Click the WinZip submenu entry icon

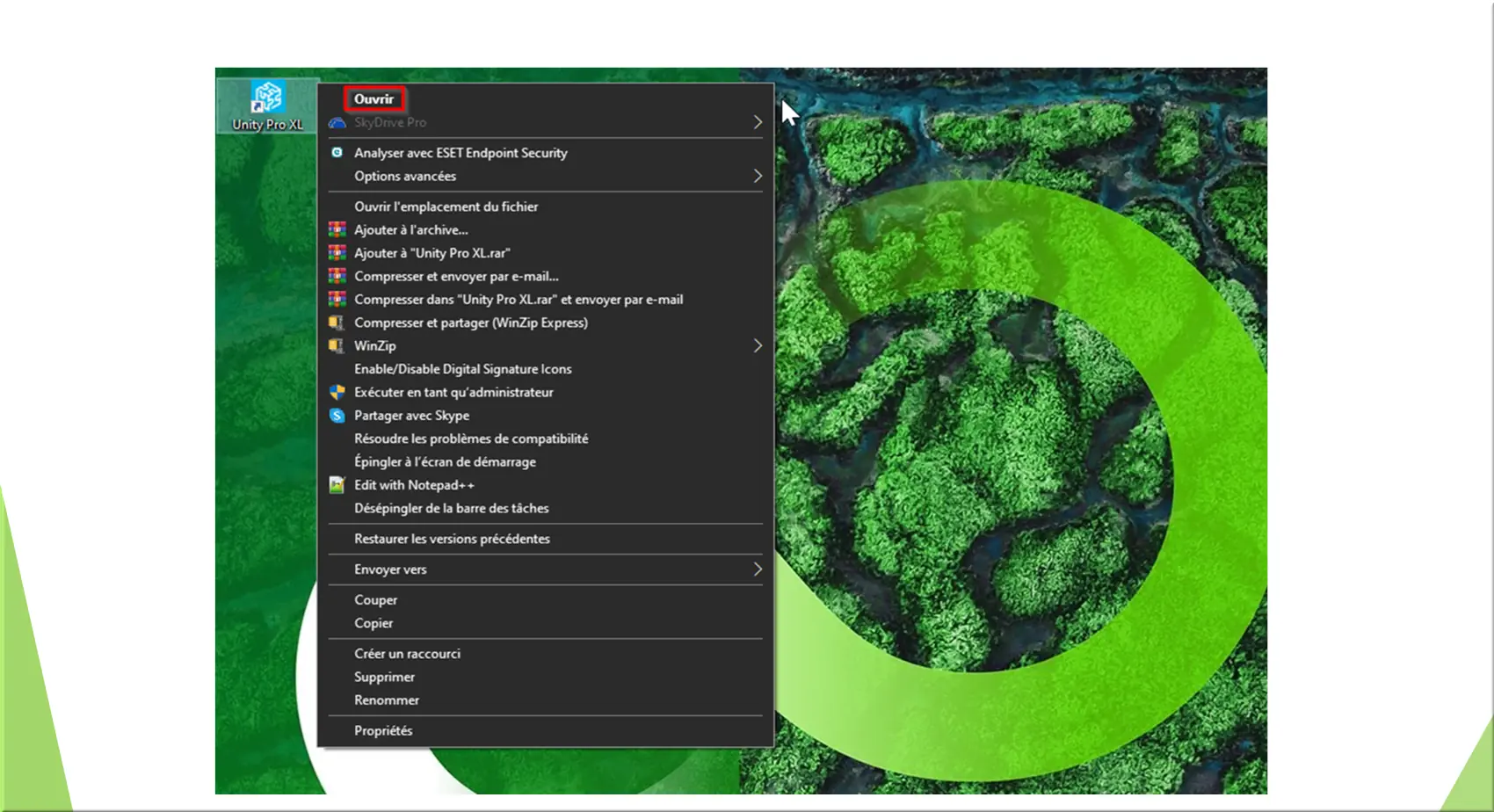(337, 346)
